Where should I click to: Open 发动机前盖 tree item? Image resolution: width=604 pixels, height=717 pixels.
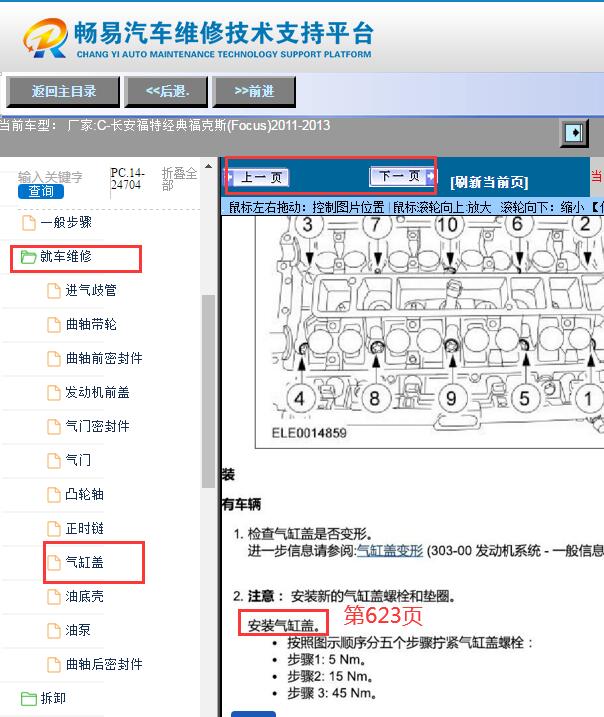point(97,392)
